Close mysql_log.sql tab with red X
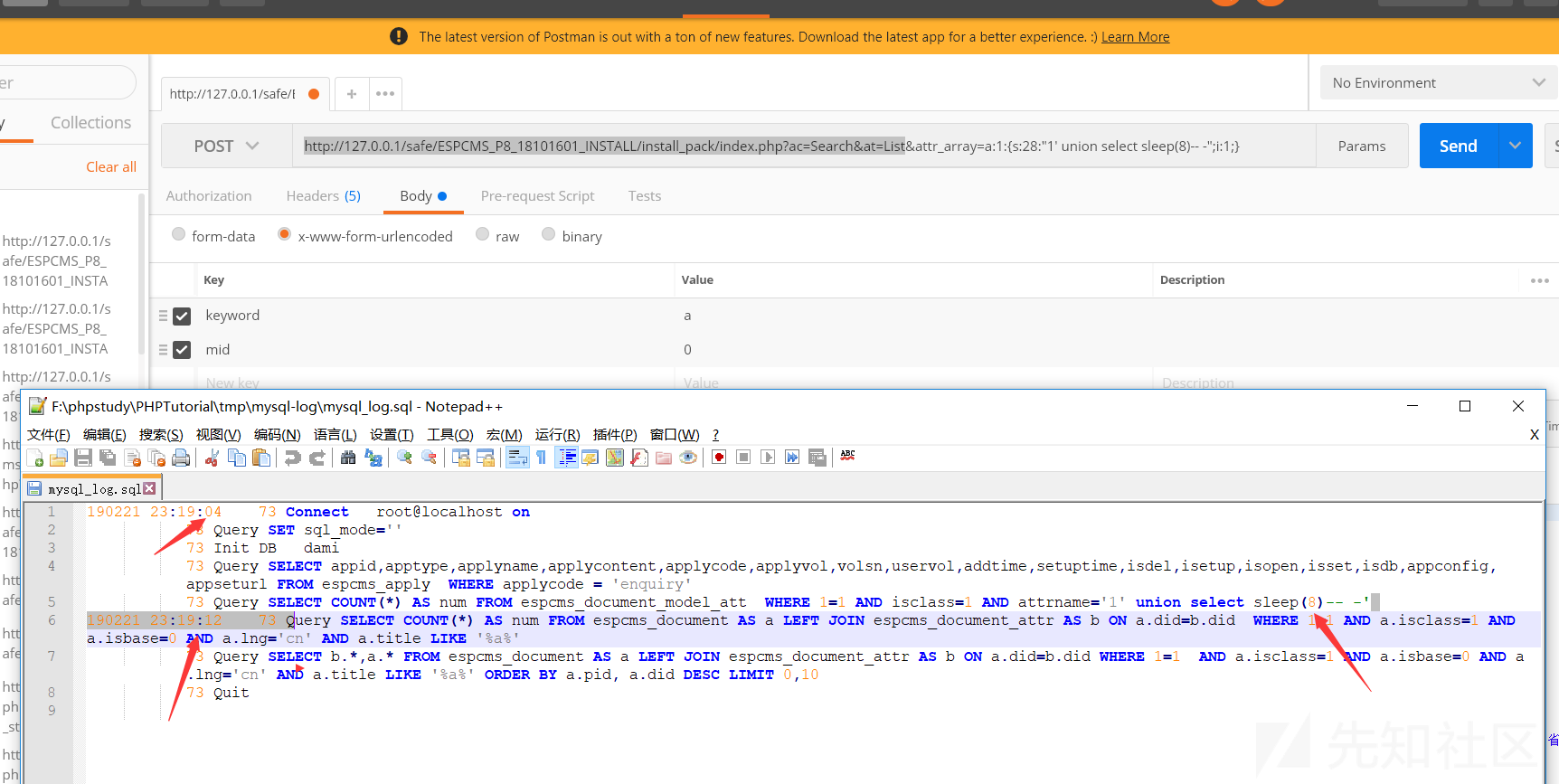This screenshot has height=784, width=1559. pos(150,488)
